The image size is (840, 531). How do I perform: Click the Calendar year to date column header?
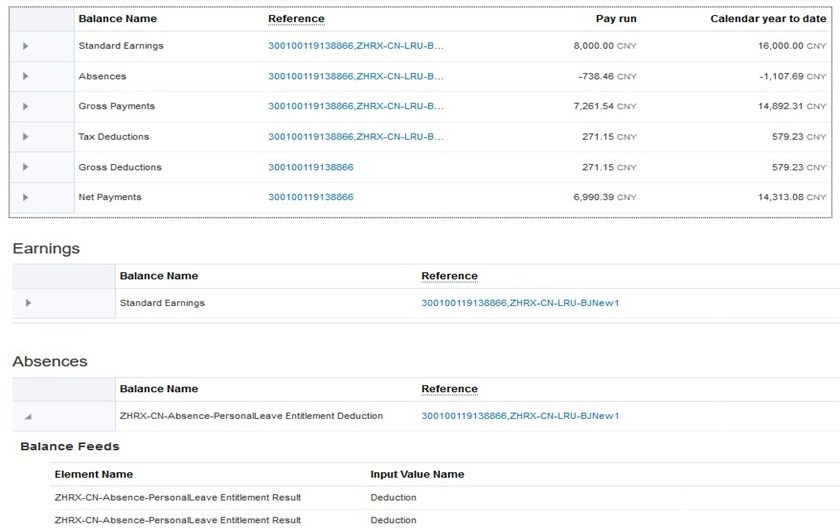coord(768,19)
